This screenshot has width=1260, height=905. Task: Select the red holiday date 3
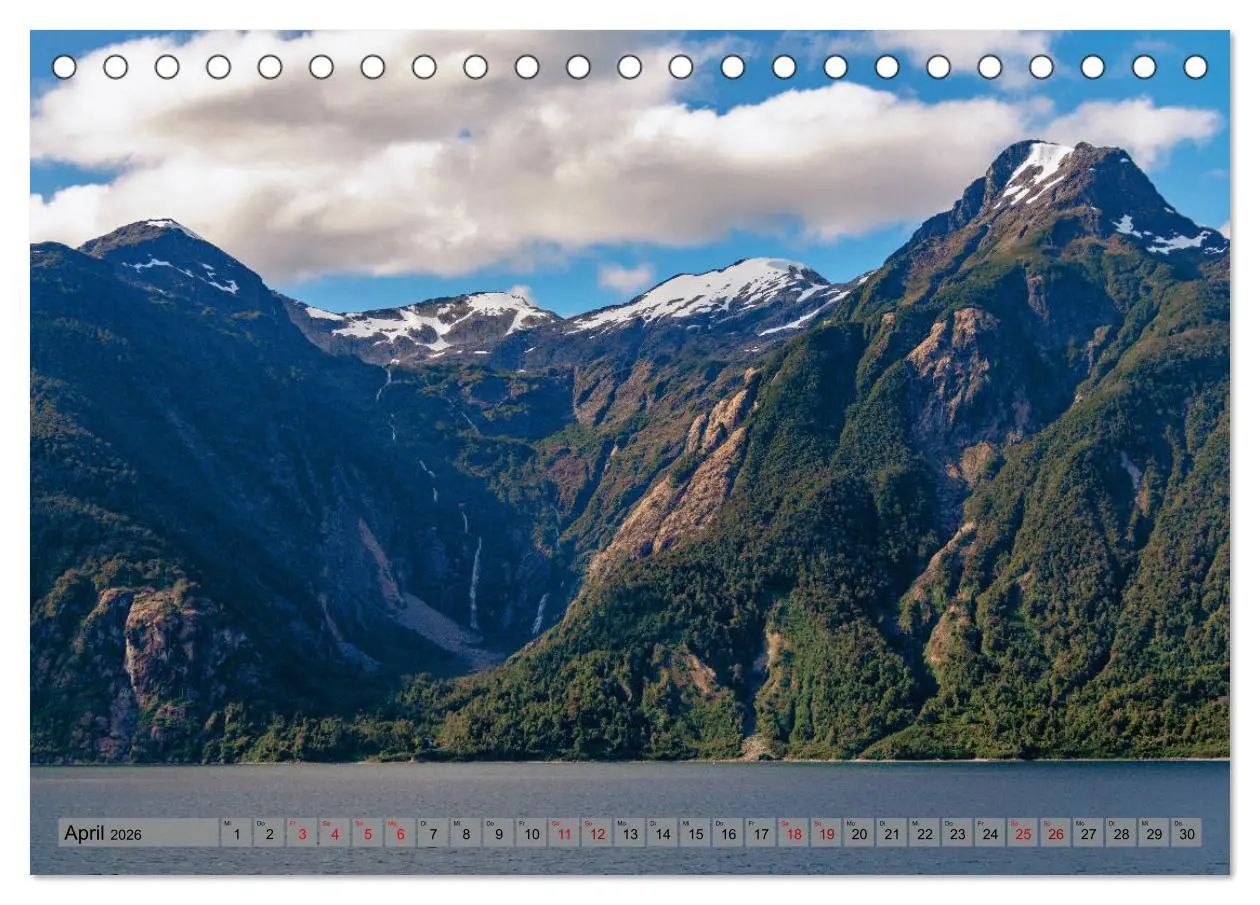[x=302, y=832]
